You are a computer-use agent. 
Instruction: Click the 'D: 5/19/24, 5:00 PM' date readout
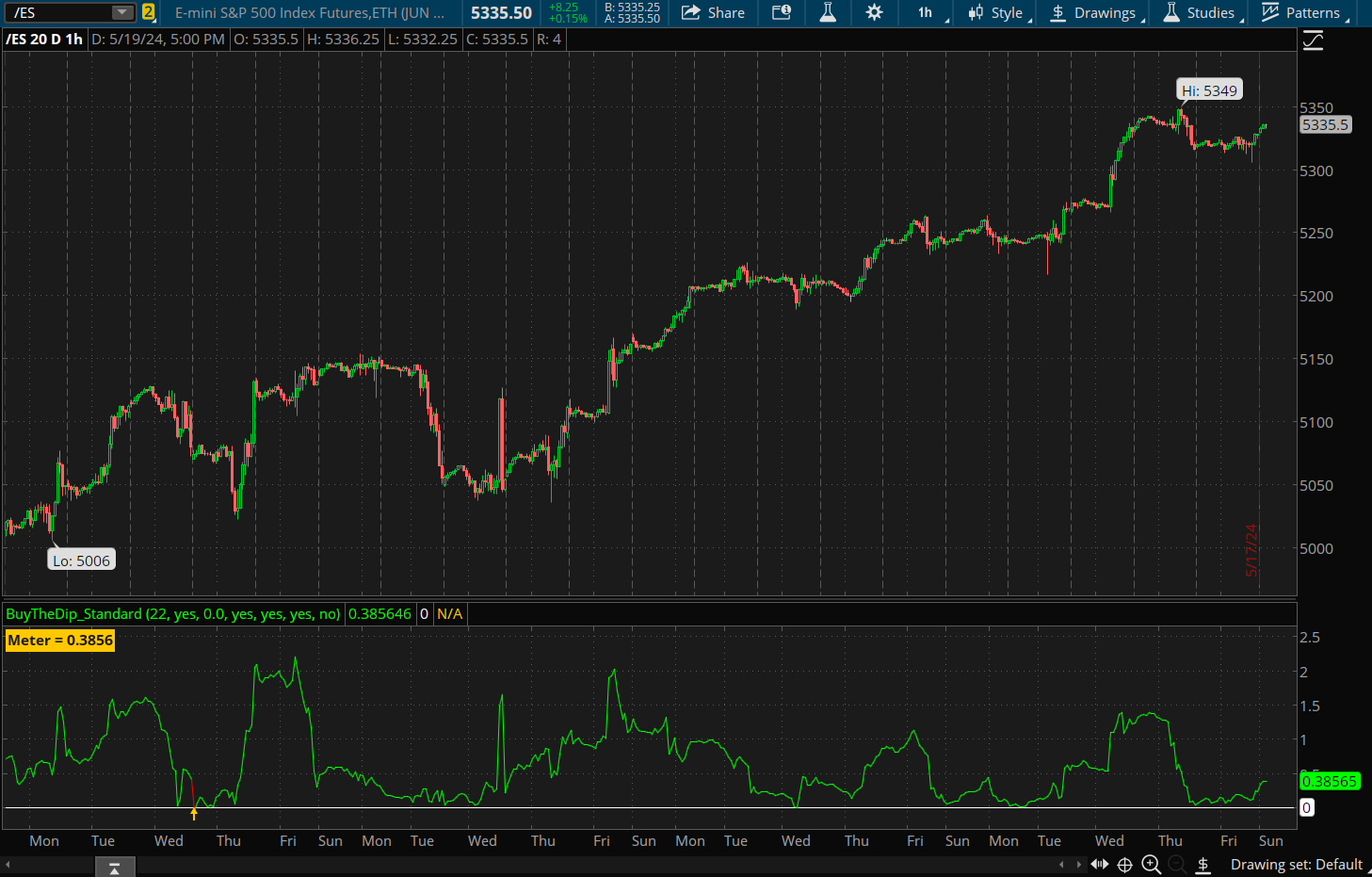[x=158, y=39]
